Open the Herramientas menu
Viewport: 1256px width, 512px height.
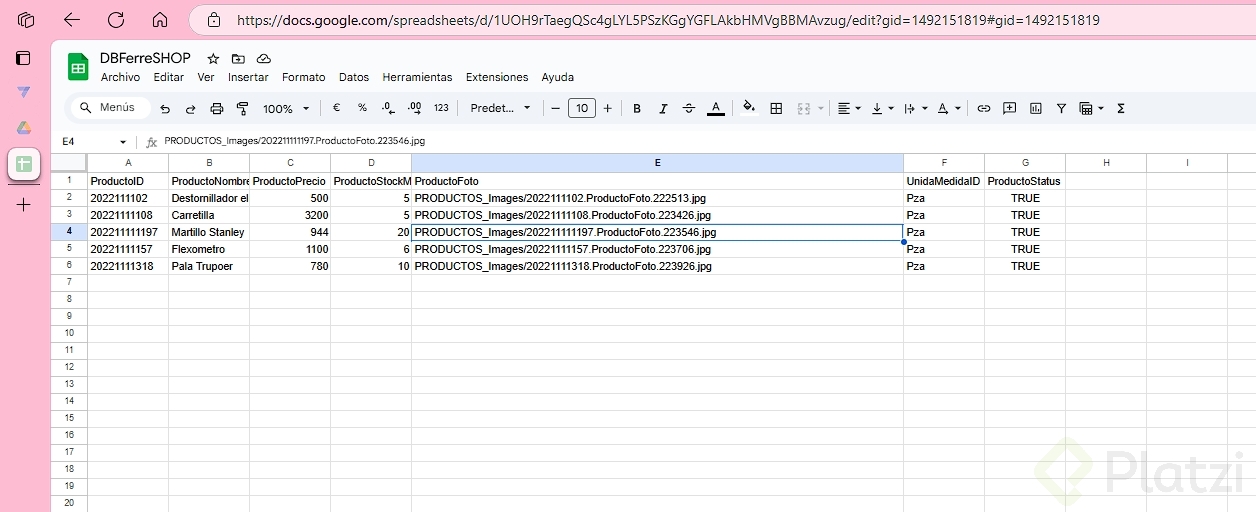coord(417,77)
